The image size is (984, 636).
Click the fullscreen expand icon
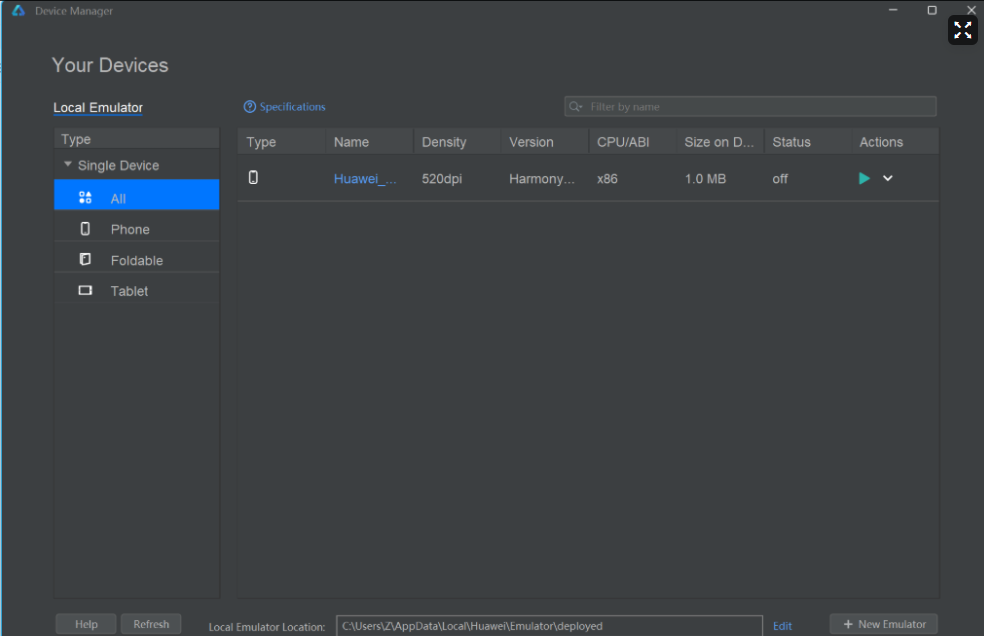963,30
